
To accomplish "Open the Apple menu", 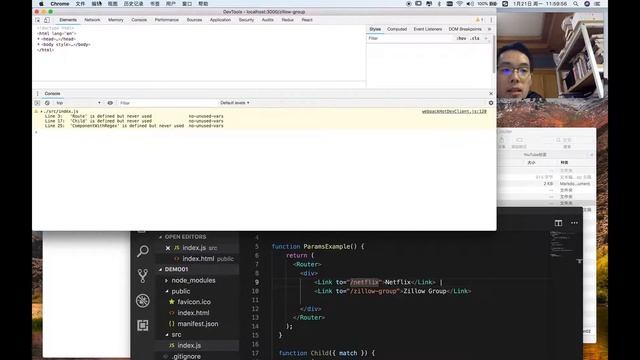I will point(41,4).
